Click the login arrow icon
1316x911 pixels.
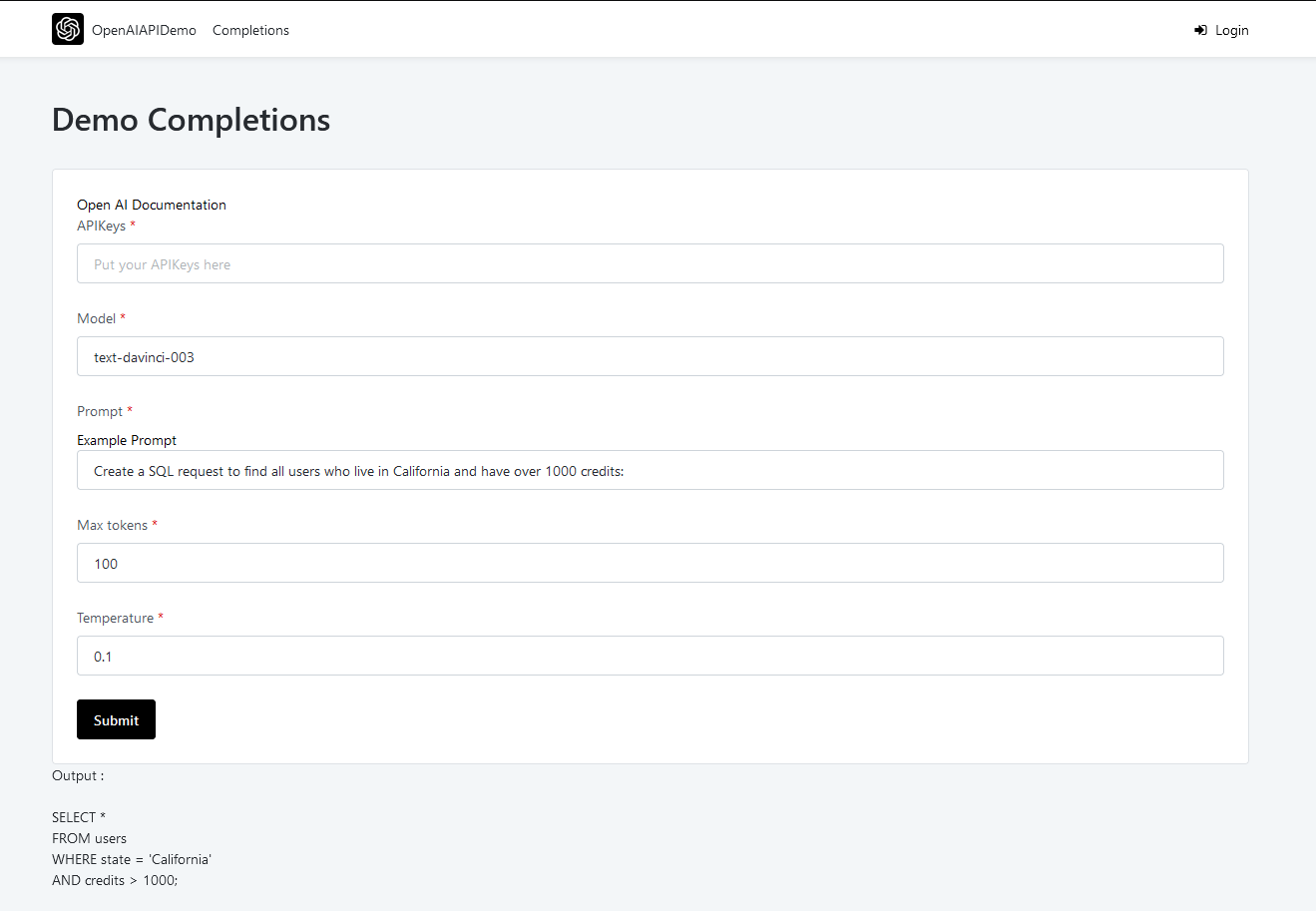[1200, 30]
